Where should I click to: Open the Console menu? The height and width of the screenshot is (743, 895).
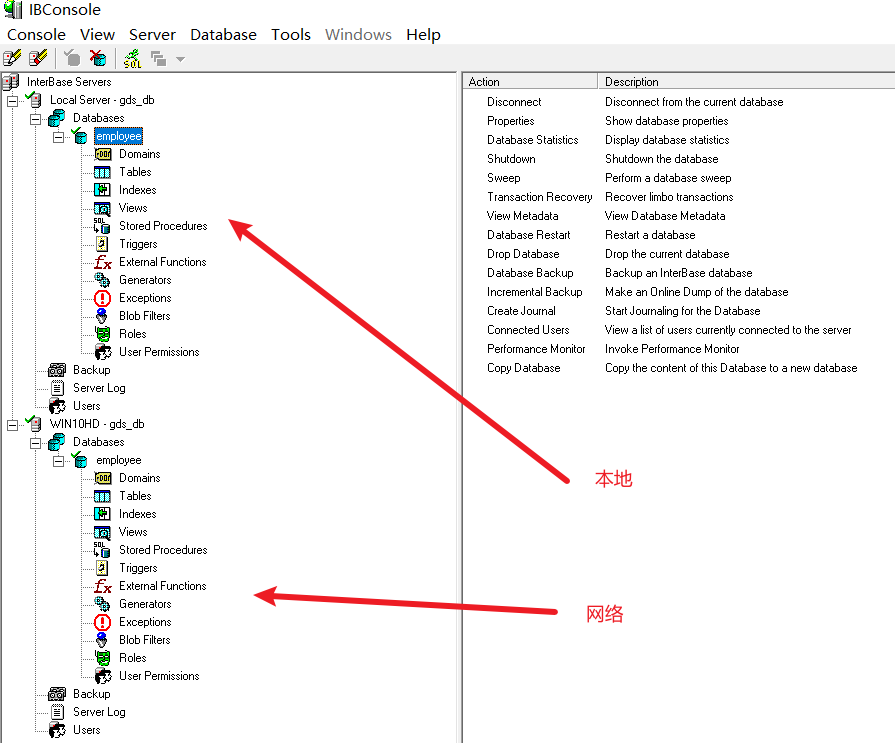36,35
